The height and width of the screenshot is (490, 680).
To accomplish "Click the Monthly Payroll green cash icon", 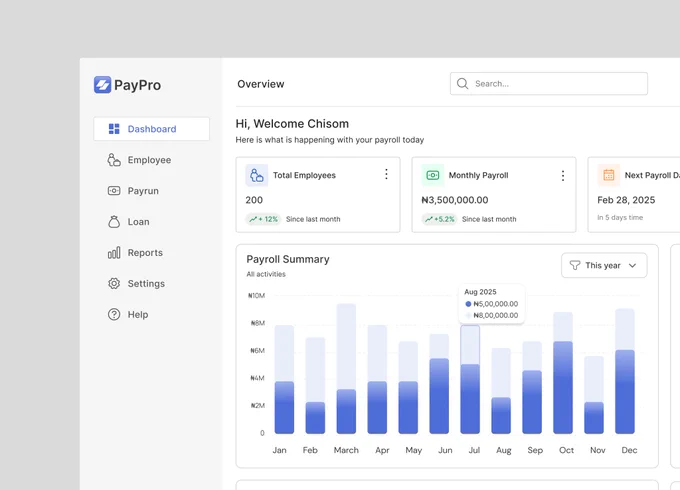I will point(433,175).
